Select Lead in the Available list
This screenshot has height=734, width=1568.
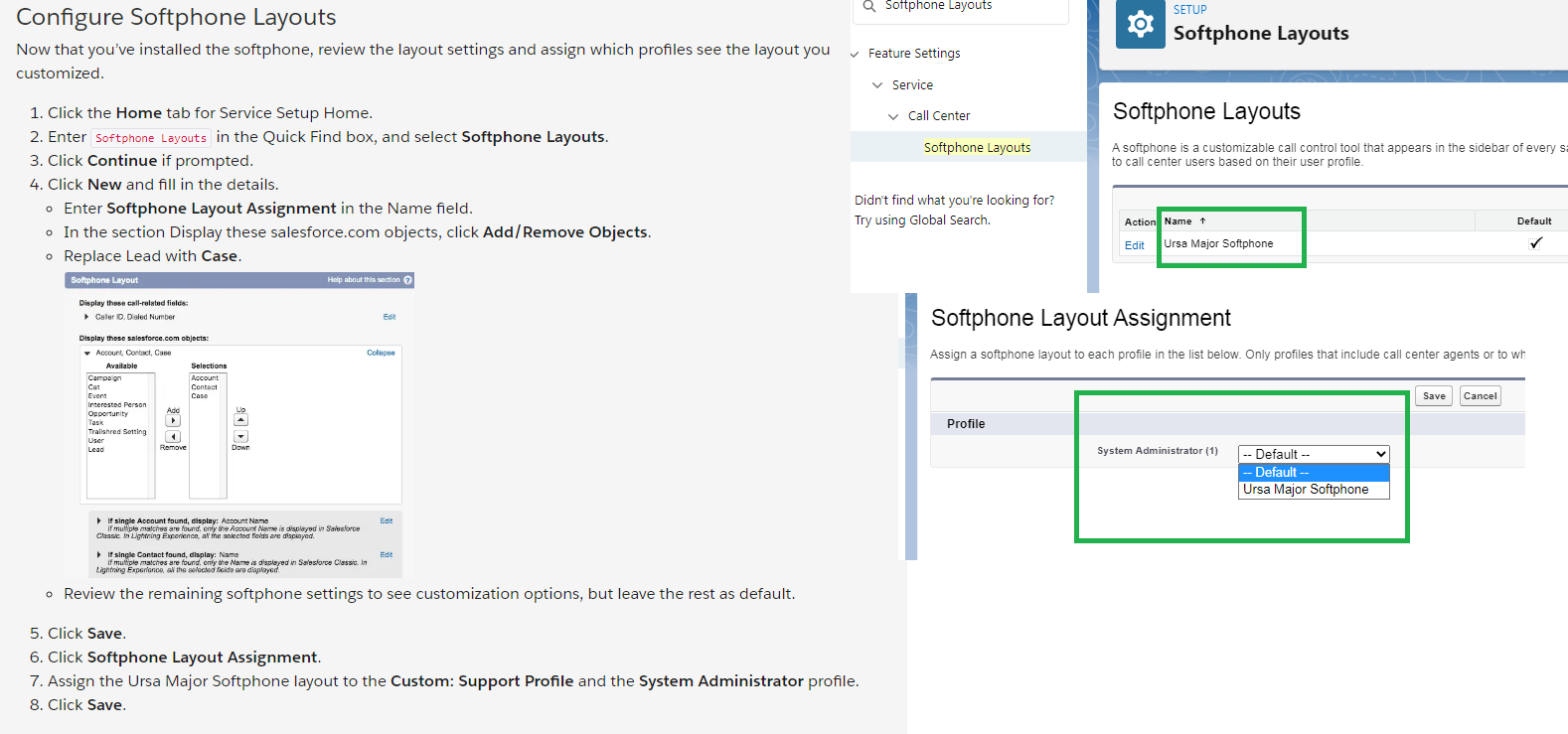coord(96,449)
